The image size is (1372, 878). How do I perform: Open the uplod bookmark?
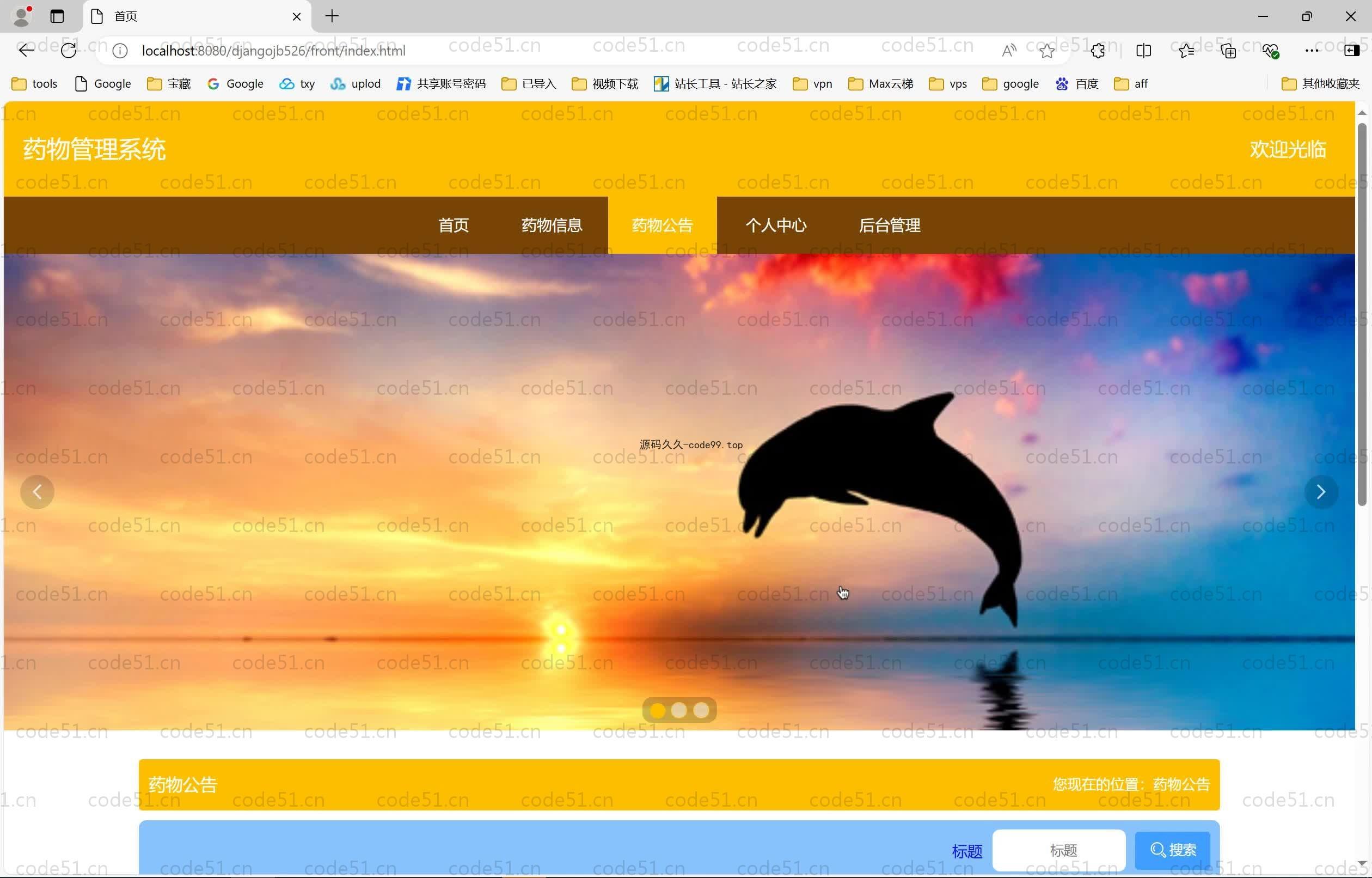[355, 84]
